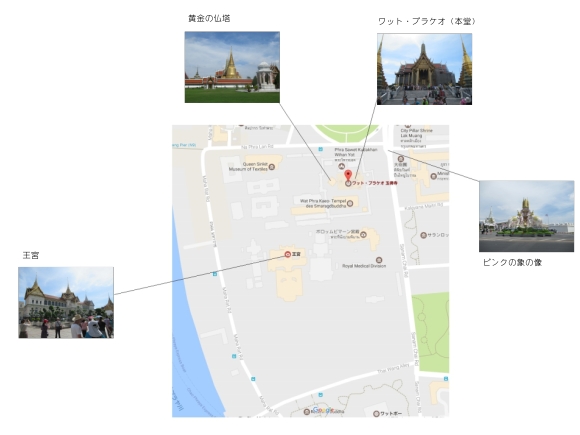Open the ワット・プラケオ（本堂） photo
This screenshot has height=435, width=580.
424,69
